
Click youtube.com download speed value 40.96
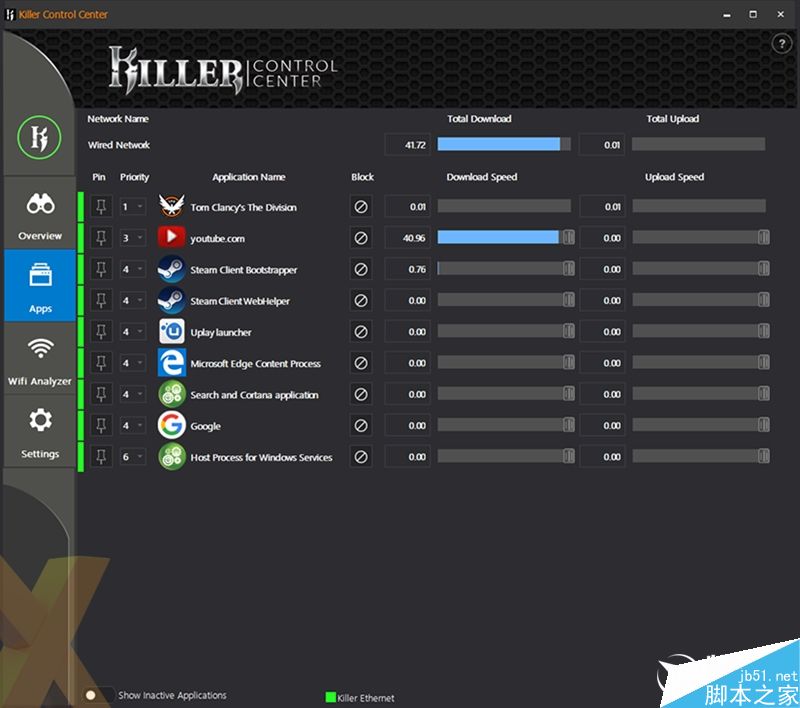coord(408,238)
